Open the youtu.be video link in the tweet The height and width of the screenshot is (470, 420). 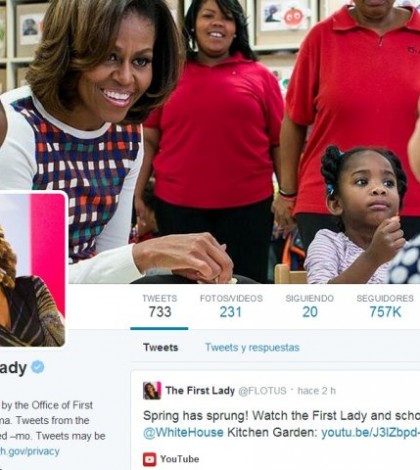coord(370,432)
